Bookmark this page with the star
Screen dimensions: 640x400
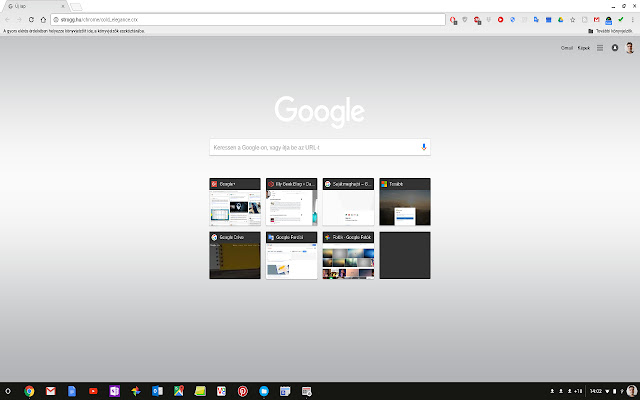pos(573,20)
